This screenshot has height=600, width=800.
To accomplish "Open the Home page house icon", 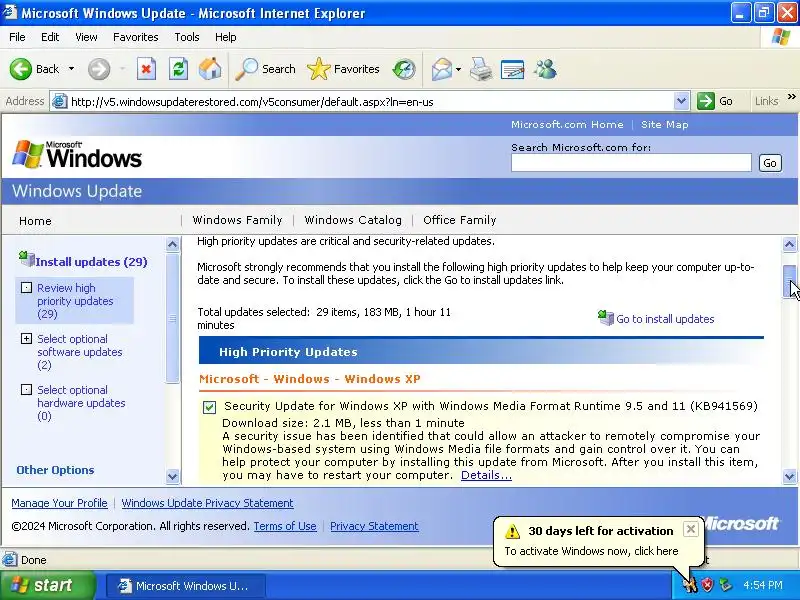I will [x=210, y=69].
